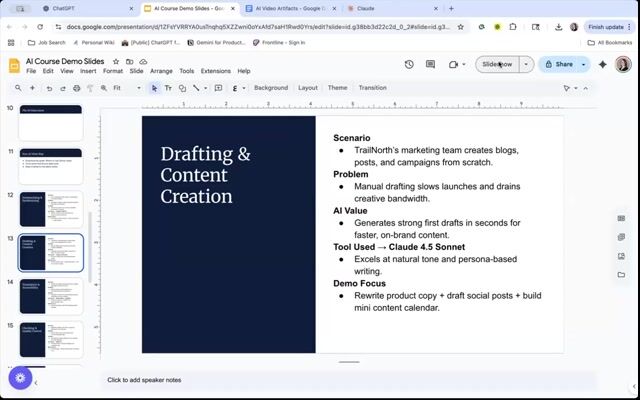Open the Help menu
This screenshot has width=640, height=400.
point(244,71)
